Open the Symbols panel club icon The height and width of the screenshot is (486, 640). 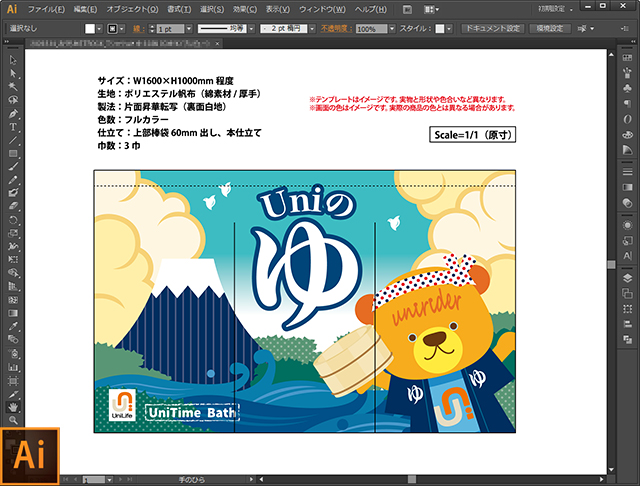[x=627, y=88]
